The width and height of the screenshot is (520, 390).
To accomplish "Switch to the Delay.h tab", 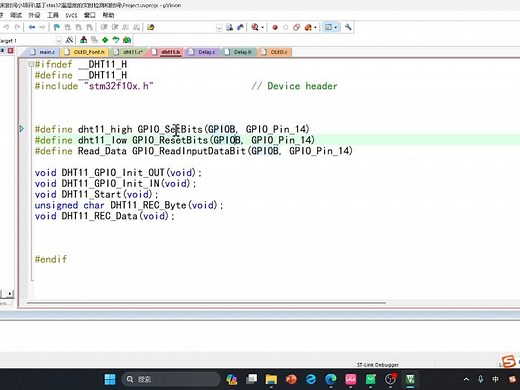I will (x=239, y=52).
